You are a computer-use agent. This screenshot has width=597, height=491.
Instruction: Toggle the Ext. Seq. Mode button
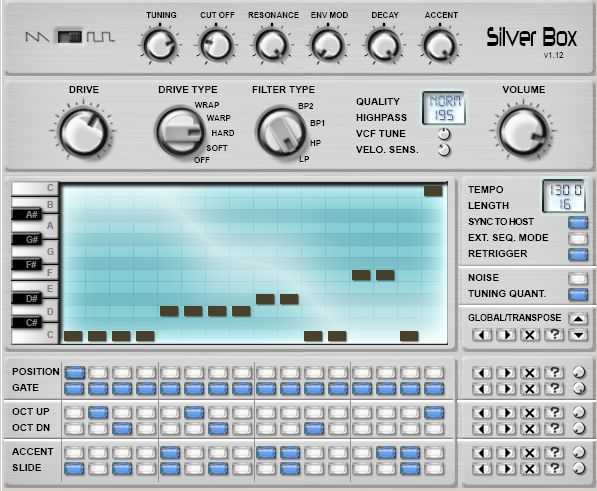pos(578,238)
